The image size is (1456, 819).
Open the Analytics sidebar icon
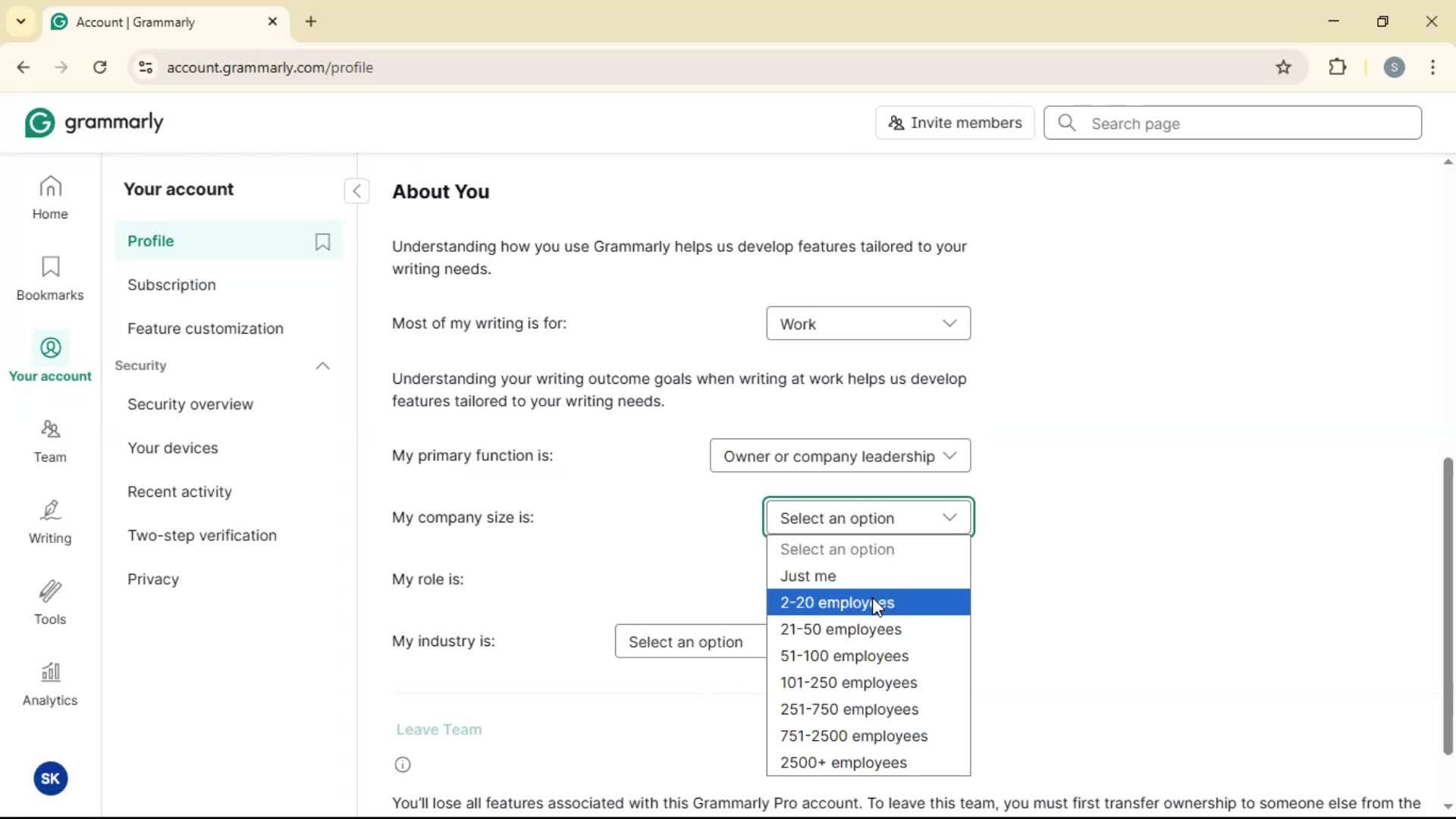point(50,684)
